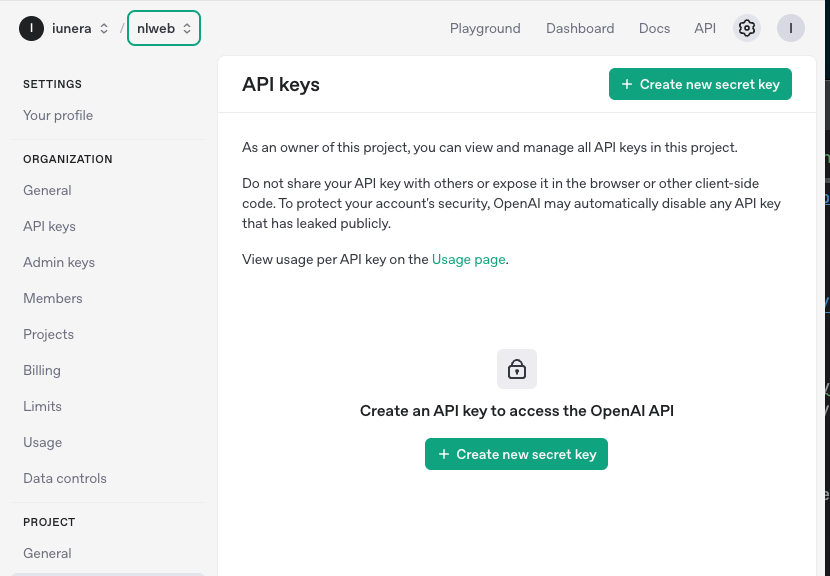
Task: Open Admin keys in the sidebar
Action: pos(59,263)
